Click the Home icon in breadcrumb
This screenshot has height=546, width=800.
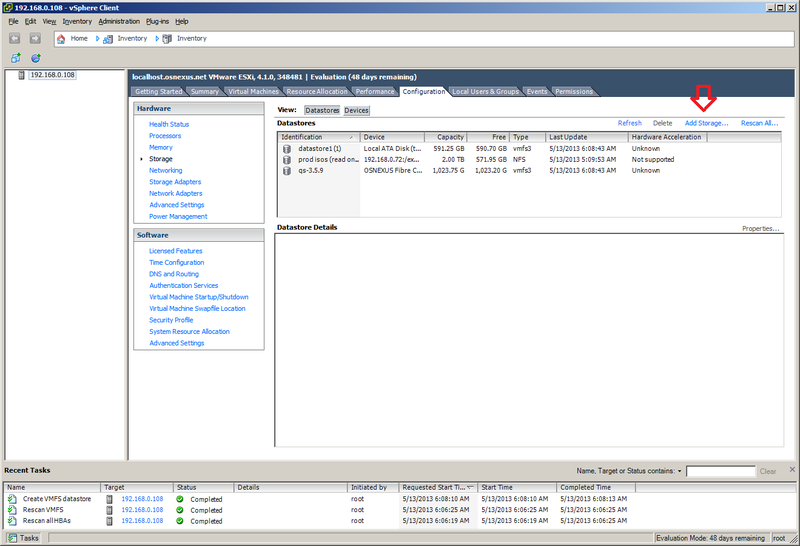pos(61,39)
